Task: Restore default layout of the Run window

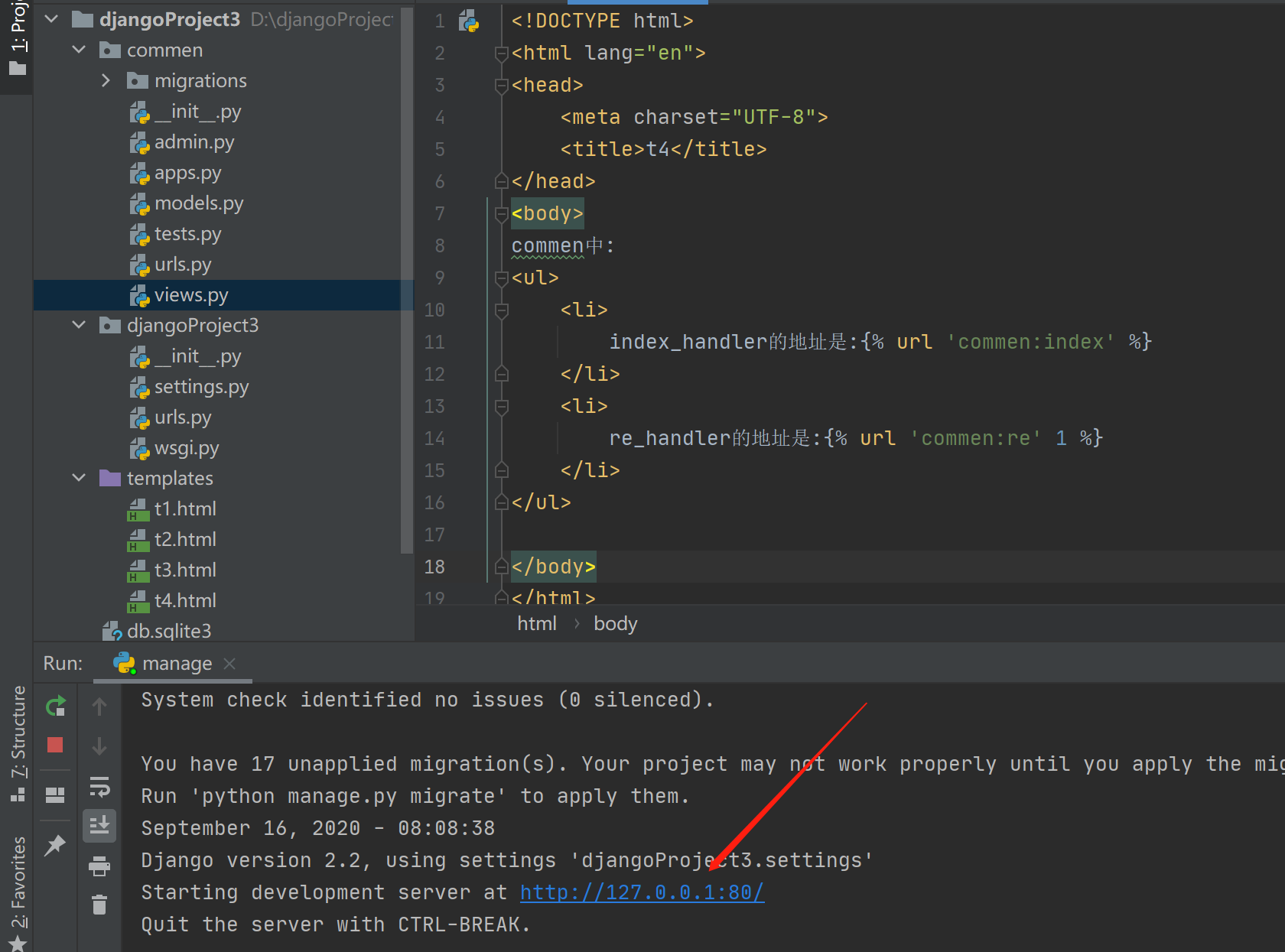Action: [55, 794]
